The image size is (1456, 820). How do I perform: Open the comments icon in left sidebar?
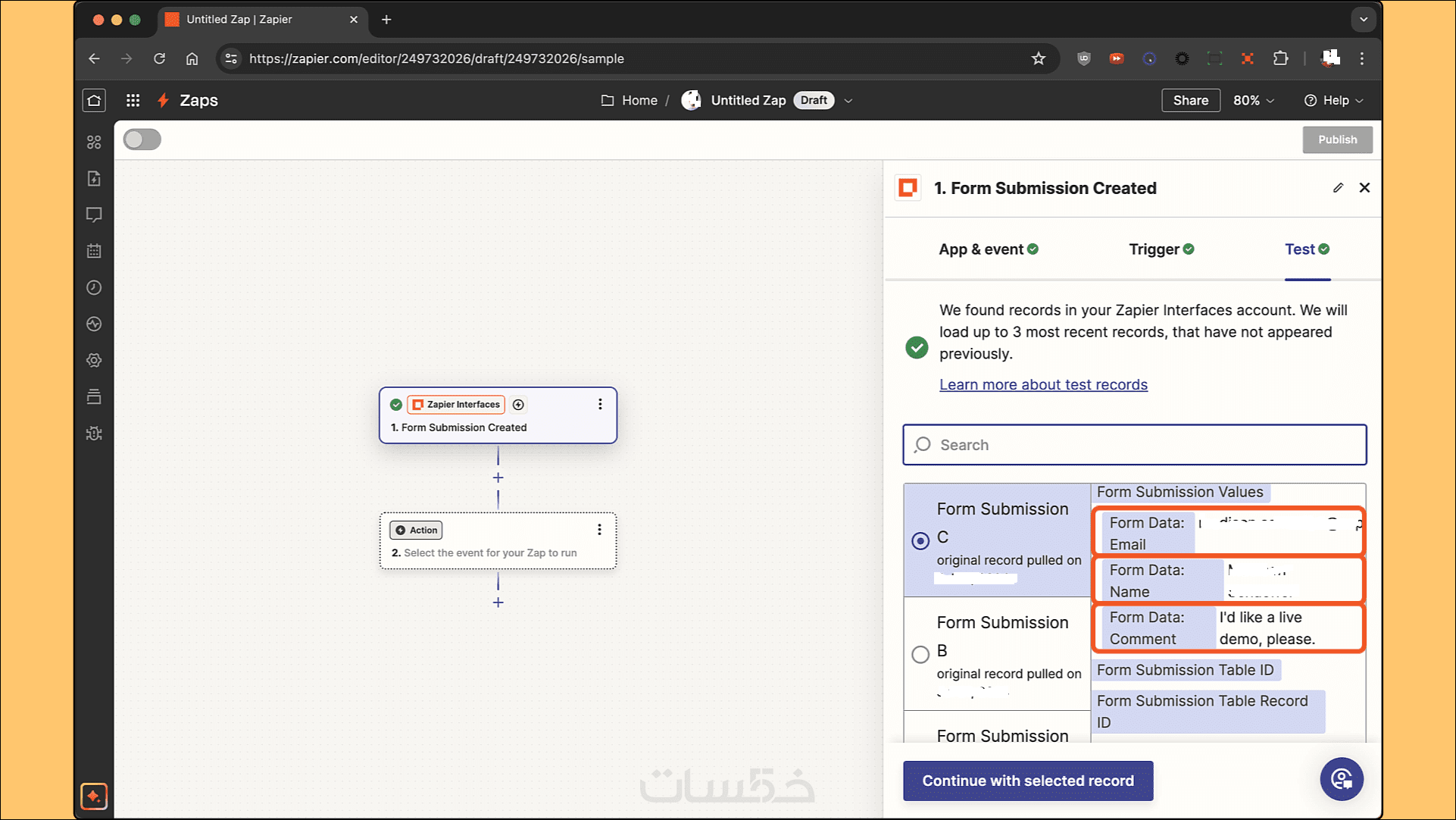pos(94,214)
